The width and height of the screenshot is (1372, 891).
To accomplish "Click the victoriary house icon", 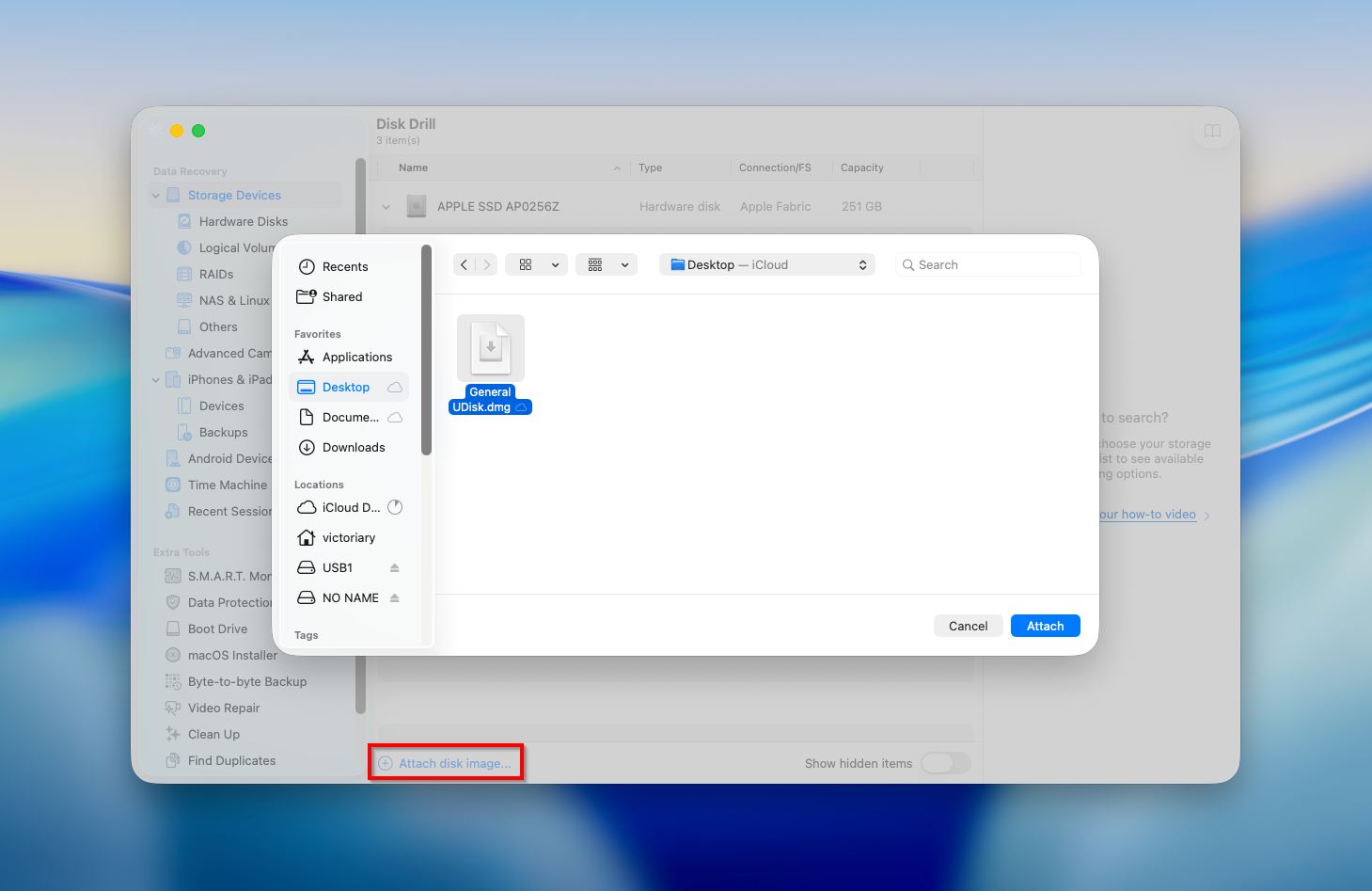I will pyautogui.click(x=307, y=537).
